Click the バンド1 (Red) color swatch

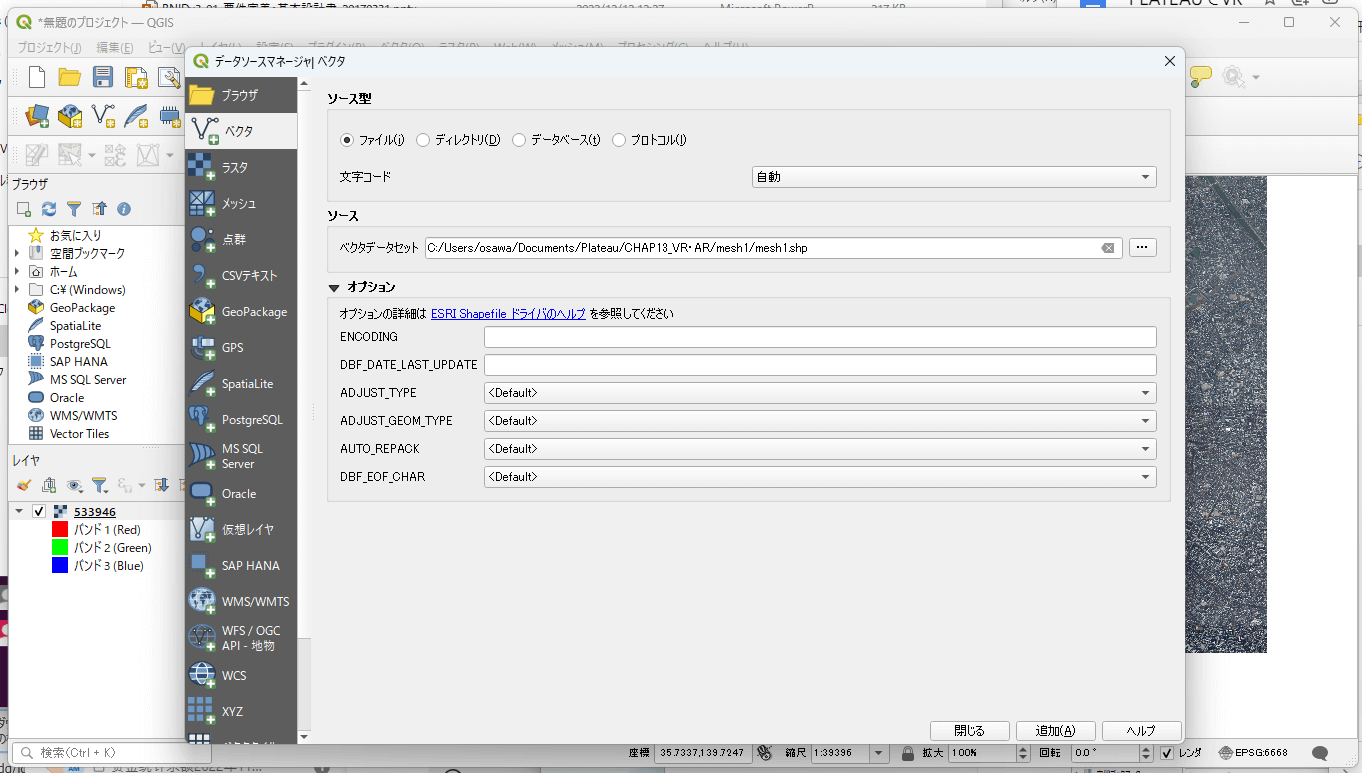[x=60, y=529]
